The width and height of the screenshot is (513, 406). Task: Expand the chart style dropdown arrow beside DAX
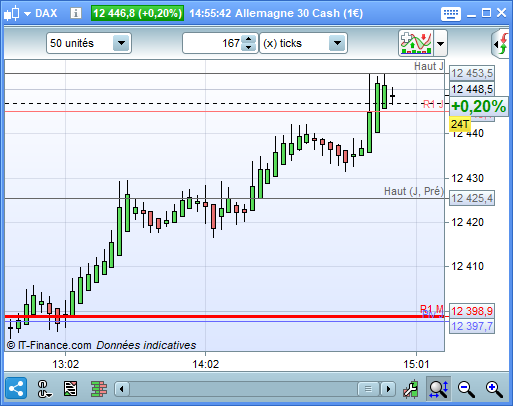tap(27, 14)
